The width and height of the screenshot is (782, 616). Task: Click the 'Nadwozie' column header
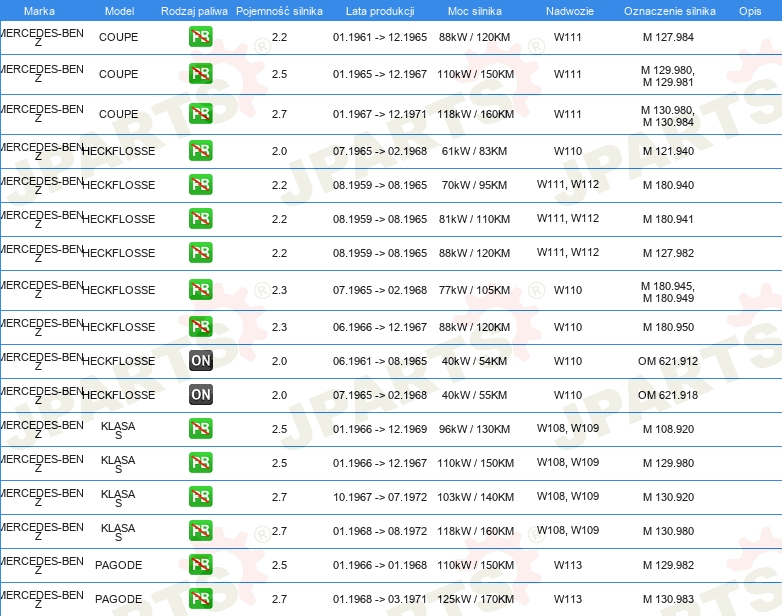click(x=567, y=11)
